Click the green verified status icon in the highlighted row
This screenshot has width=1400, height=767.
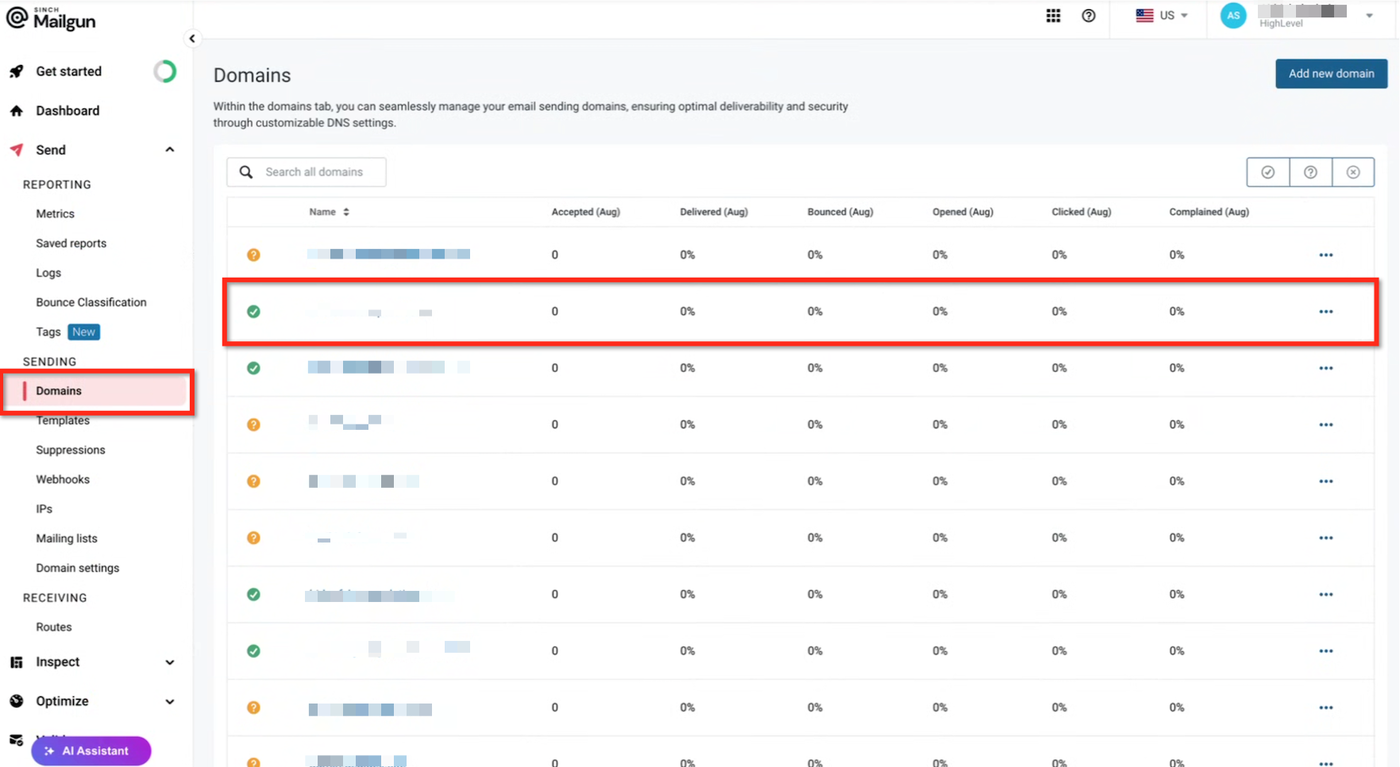click(x=253, y=312)
